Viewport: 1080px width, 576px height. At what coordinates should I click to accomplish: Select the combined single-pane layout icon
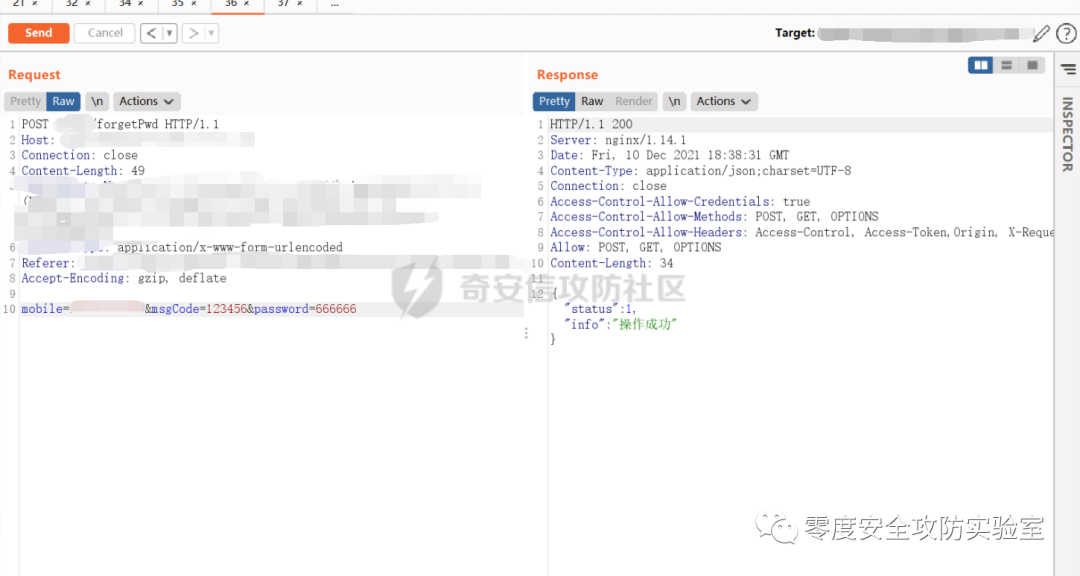pyautogui.click(x=1032, y=65)
